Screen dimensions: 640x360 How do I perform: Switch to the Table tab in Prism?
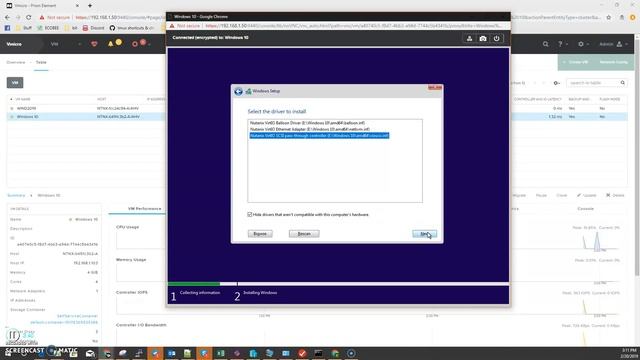(x=41, y=62)
